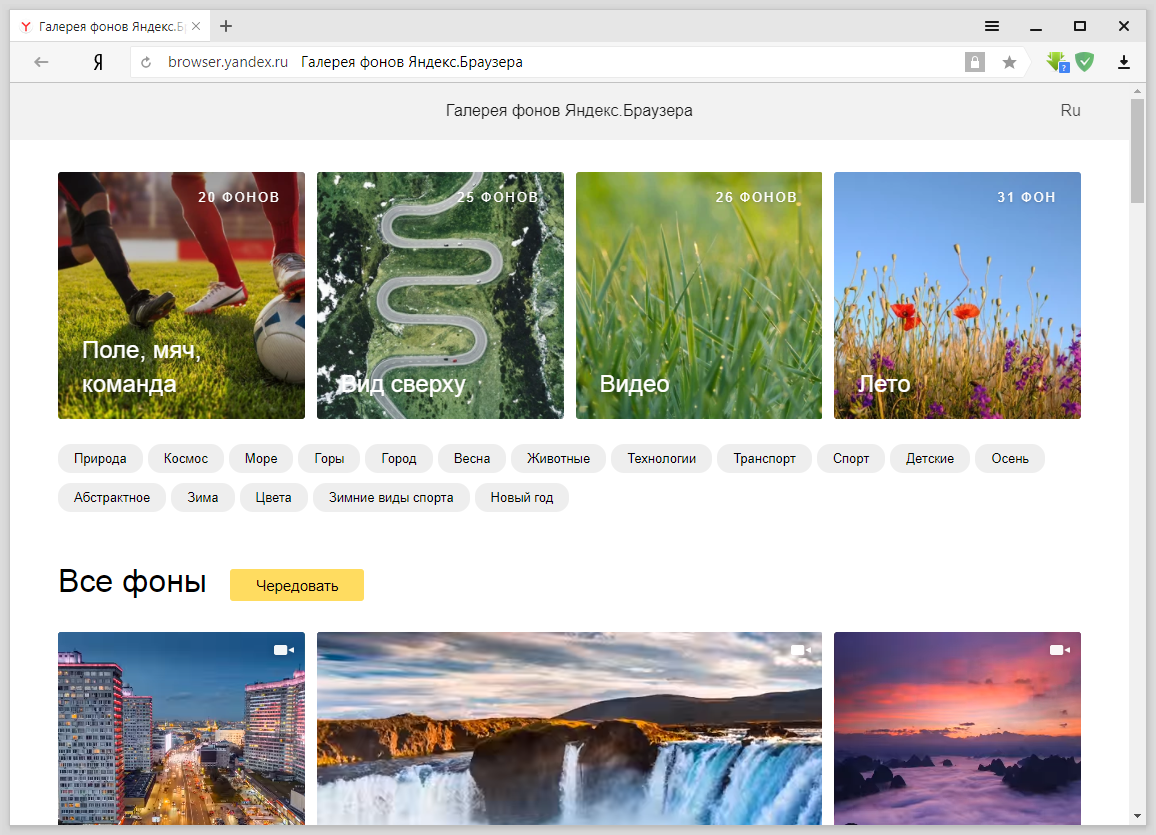Viewport: 1156px width, 835px height.
Task: Click the lock icon in address bar
Action: coord(974,62)
